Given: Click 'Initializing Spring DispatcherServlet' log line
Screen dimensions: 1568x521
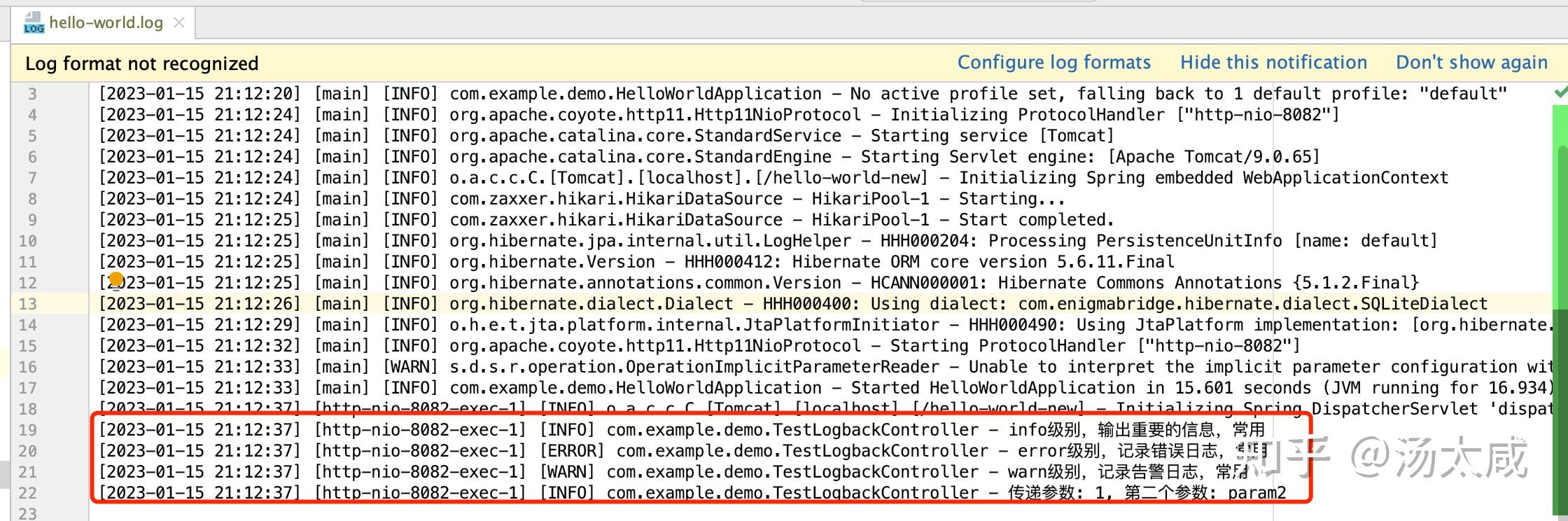Looking at the screenshot, I should (825, 409).
